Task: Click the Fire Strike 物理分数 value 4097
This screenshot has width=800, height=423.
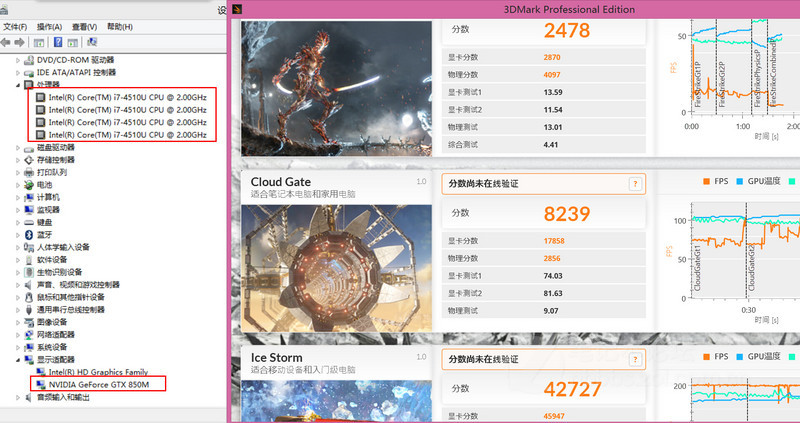Action: click(552, 74)
